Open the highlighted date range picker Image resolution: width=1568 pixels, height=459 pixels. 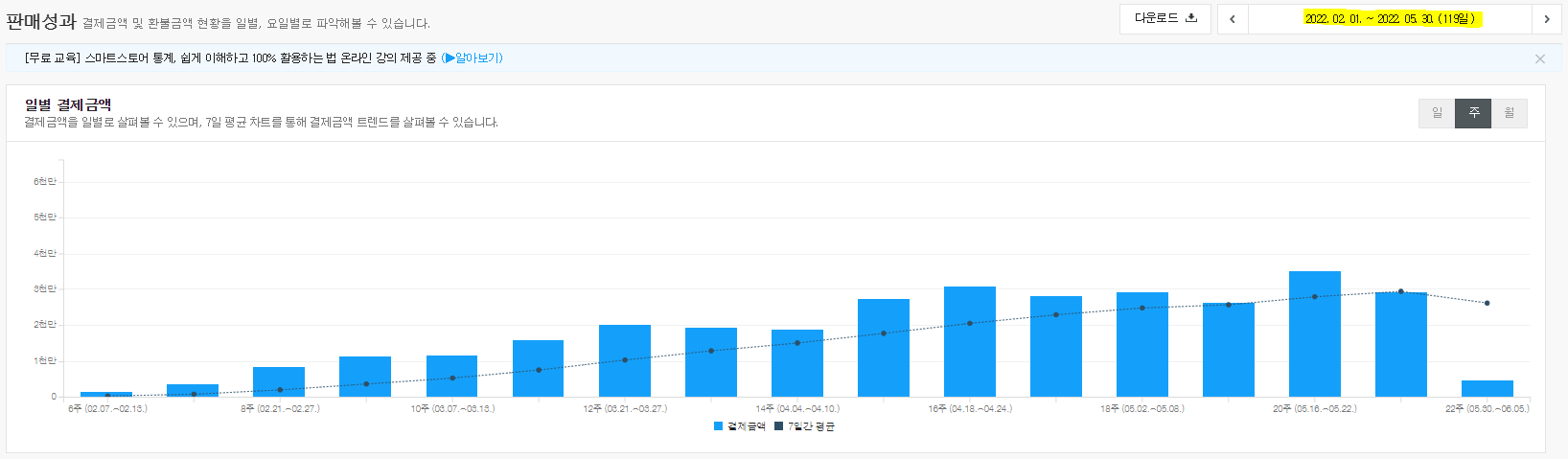pyautogui.click(x=1389, y=19)
